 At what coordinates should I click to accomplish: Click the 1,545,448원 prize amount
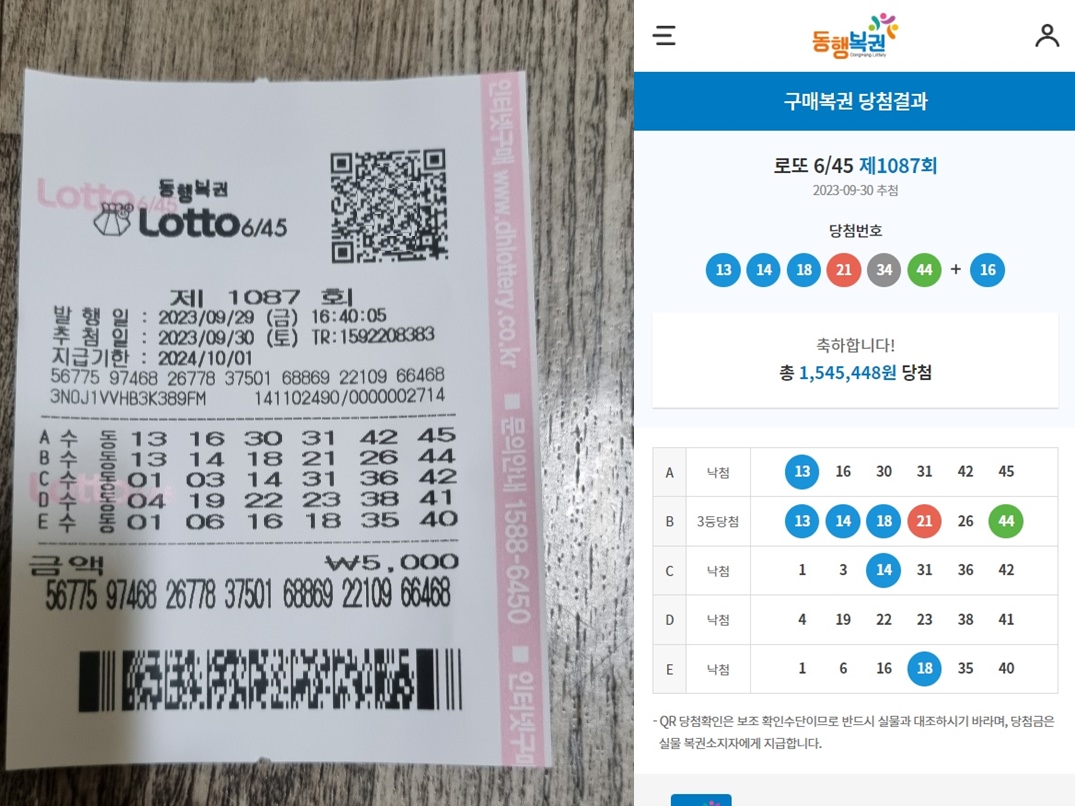click(x=847, y=372)
